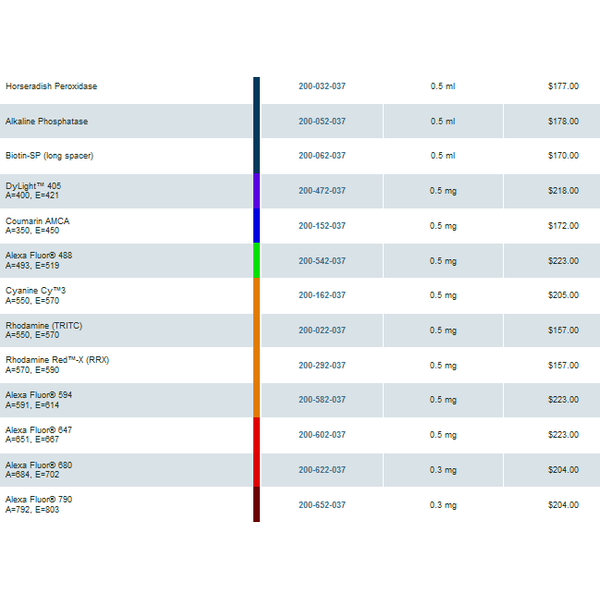
Task: Select the Horseradish Peroxidase row label
Action: pyautogui.click(x=51, y=86)
